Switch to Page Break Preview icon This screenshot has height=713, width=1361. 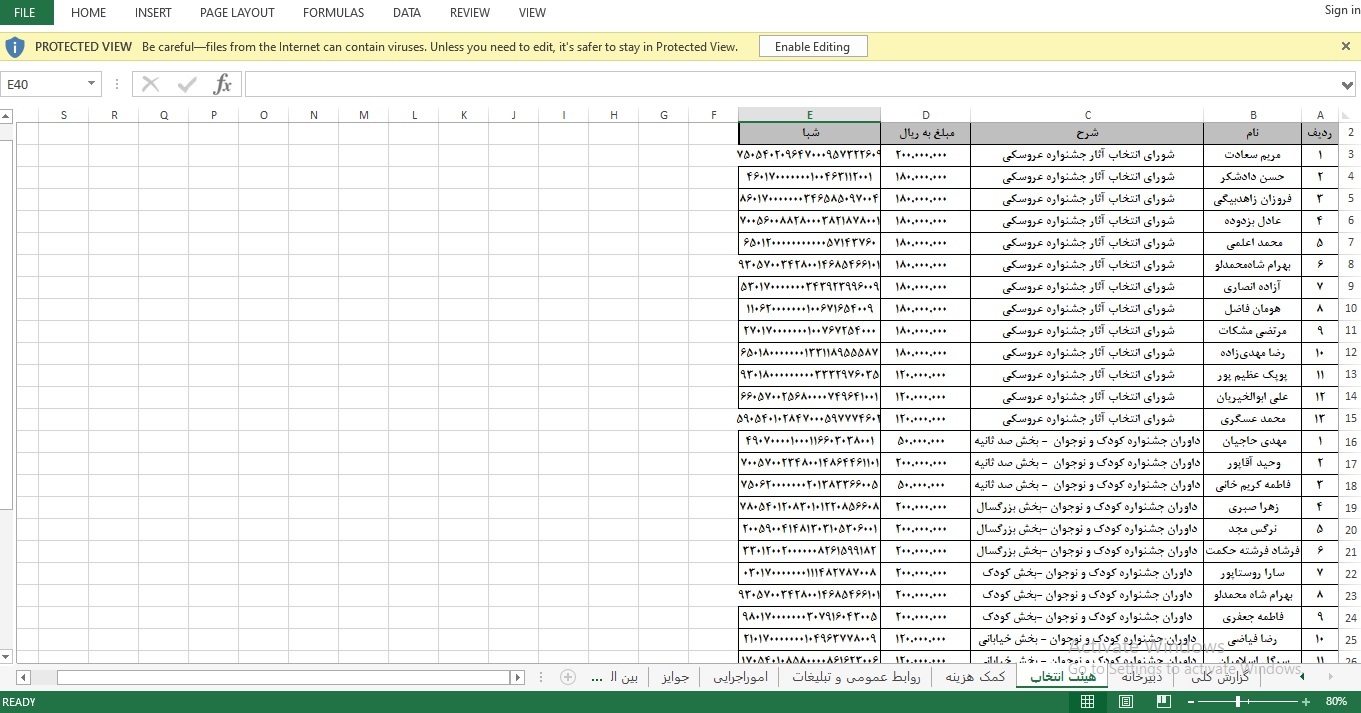coord(1164,702)
